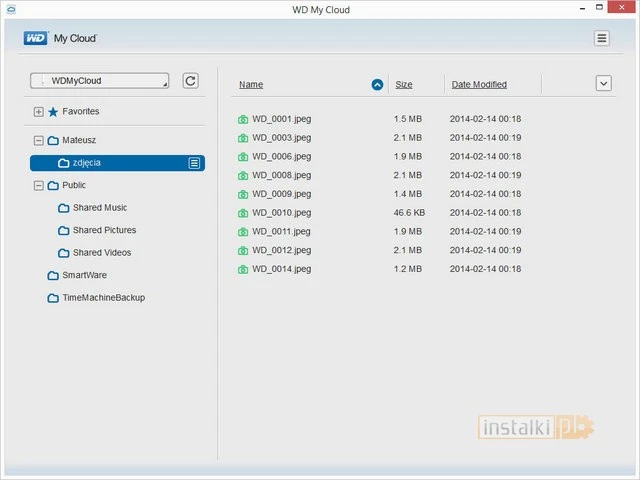Click the camera icon of WD_0011.jpeg
Image resolution: width=640 pixels, height=480 pixels.
243,232
